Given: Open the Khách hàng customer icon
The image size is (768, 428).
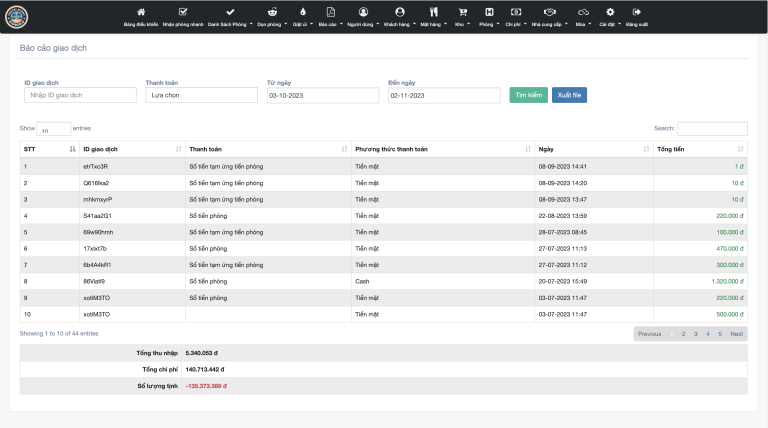Looking at the screenshot, I should click(x=400, y=12).
